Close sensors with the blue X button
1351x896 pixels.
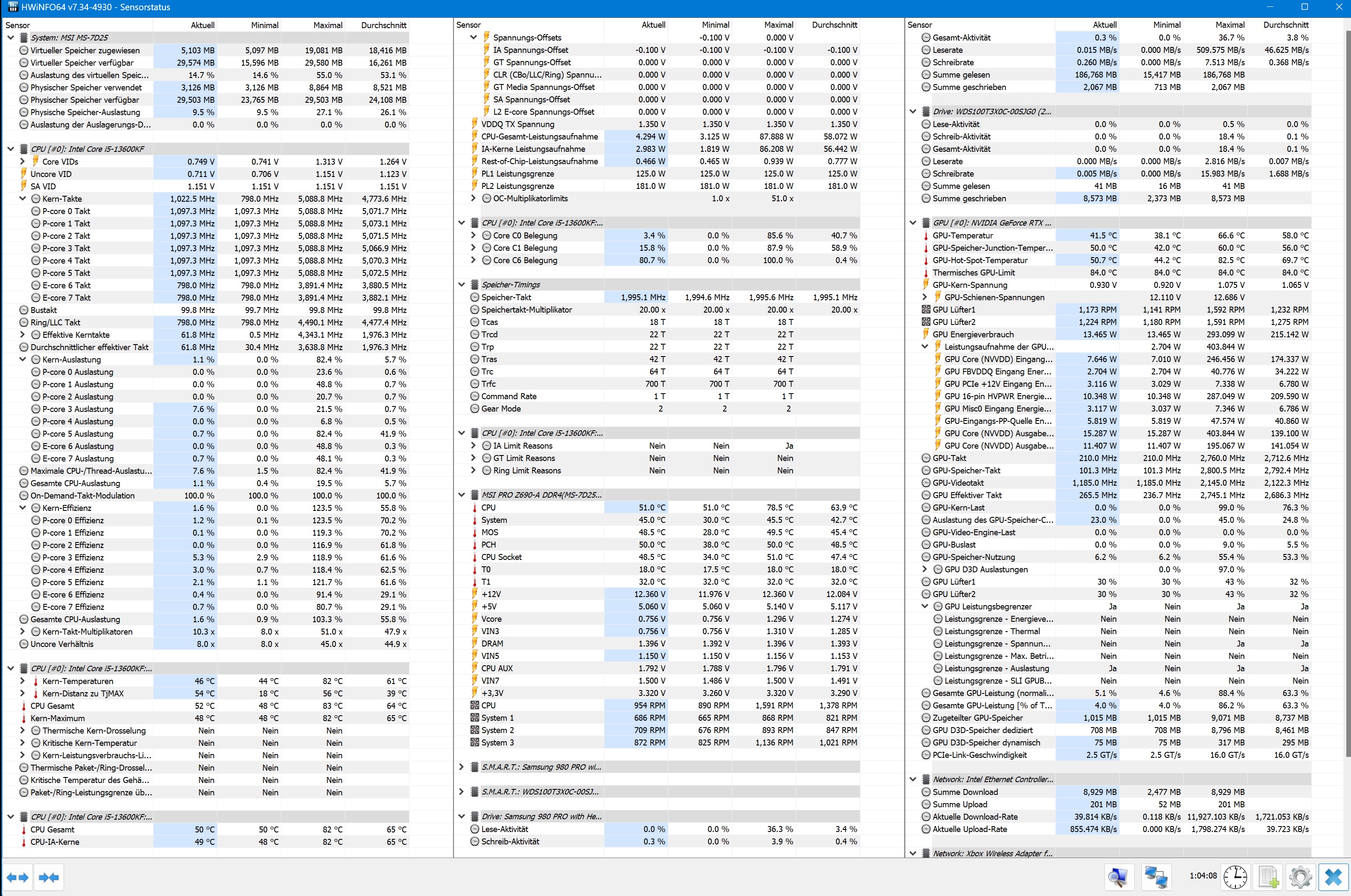point(1333,877)
